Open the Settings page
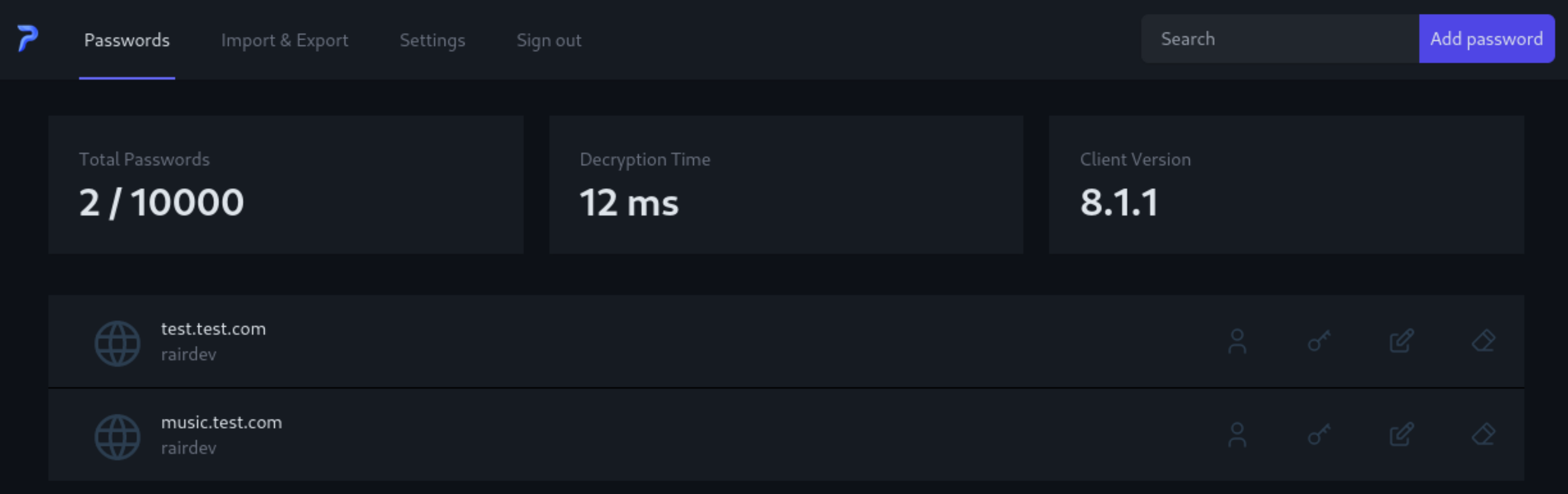The width and height of the screenshot is (1568, 494). [x=432, y=40]
